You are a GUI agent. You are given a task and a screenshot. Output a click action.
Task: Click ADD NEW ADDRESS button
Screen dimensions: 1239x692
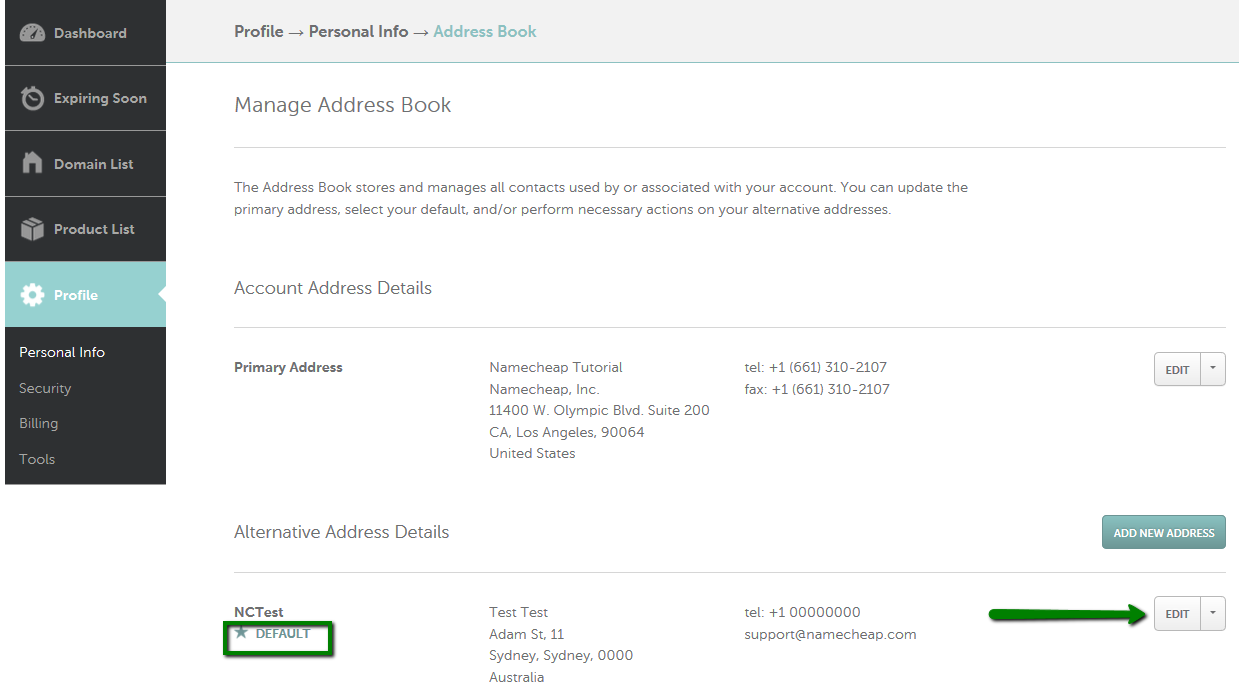click(x=1164, y=533)
